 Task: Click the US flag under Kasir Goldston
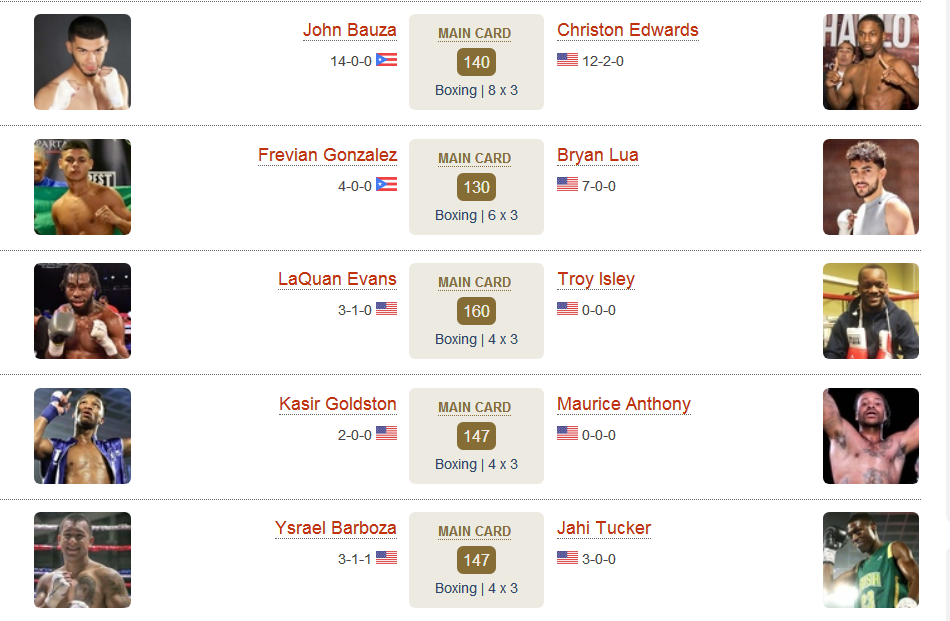click(x=387, y=434)
